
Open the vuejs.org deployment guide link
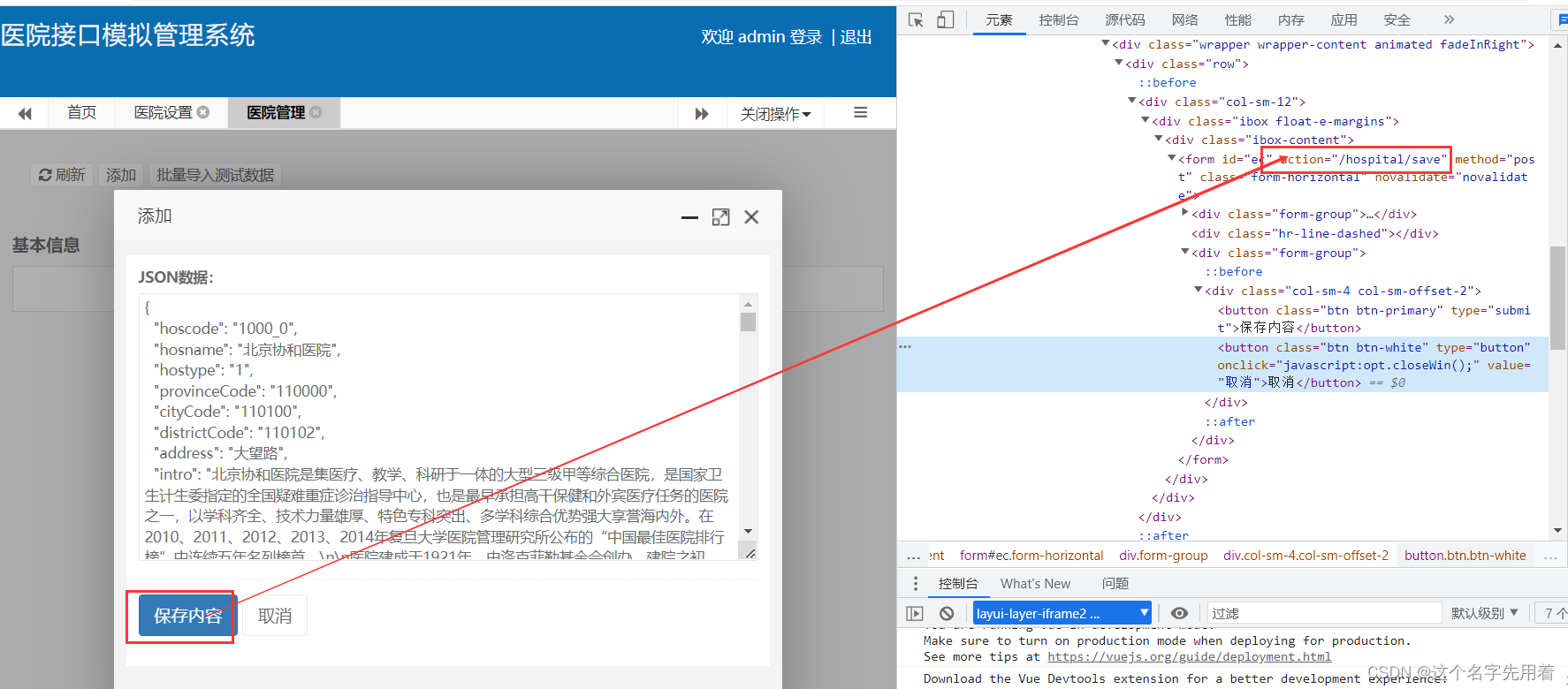pos(1189,656)
